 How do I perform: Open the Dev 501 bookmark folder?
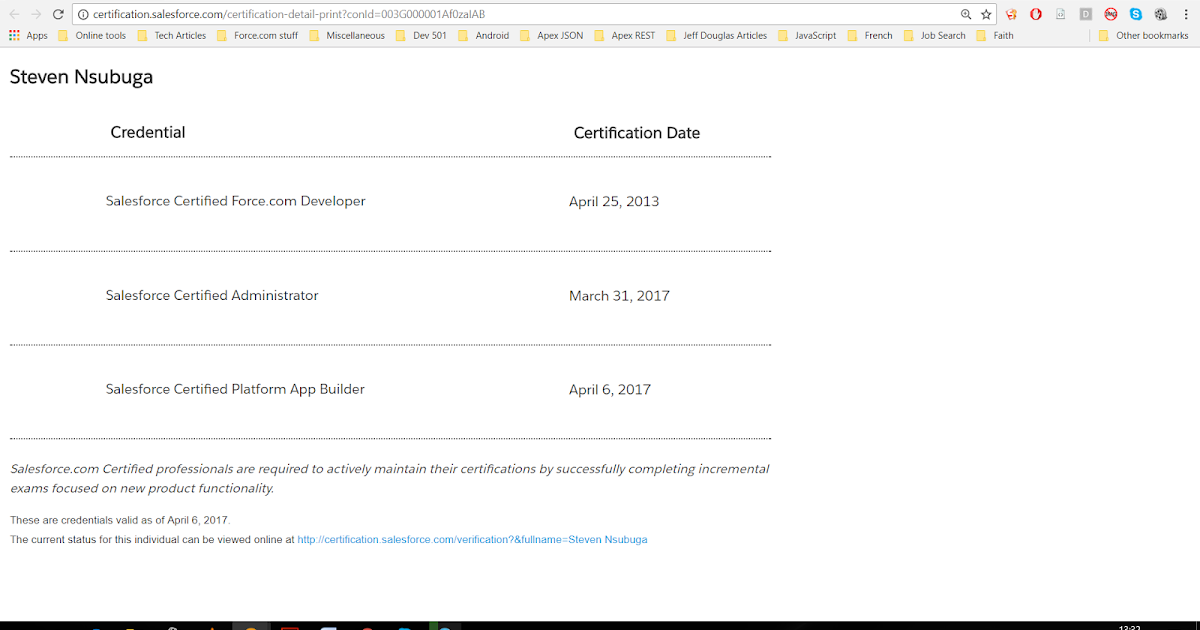coord(421,35)
